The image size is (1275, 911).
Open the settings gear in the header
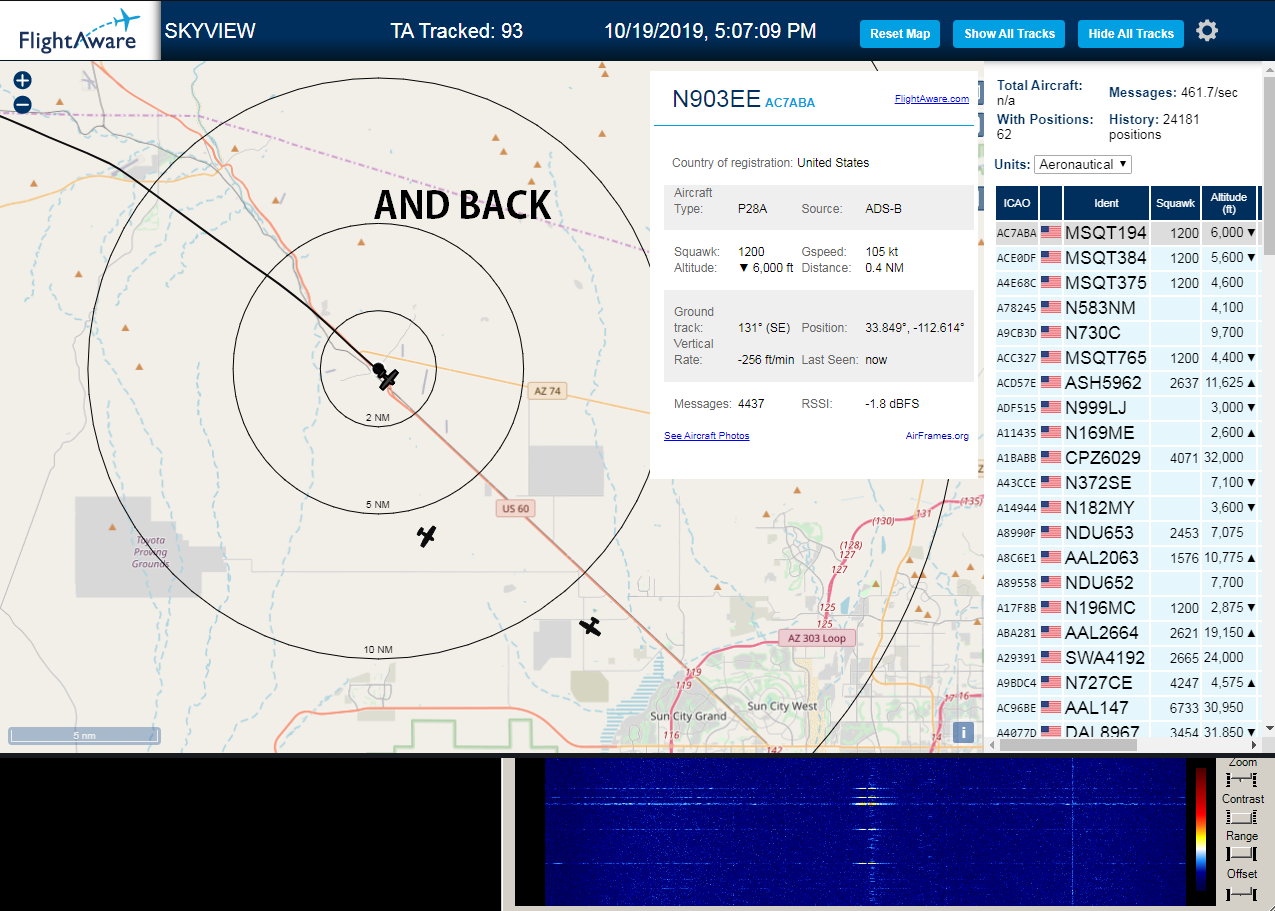click(1207, 31)
